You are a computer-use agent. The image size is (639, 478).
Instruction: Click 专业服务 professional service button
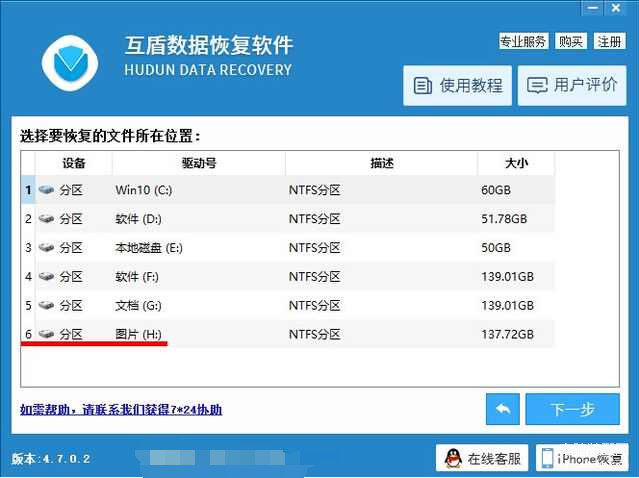(523, 41)
